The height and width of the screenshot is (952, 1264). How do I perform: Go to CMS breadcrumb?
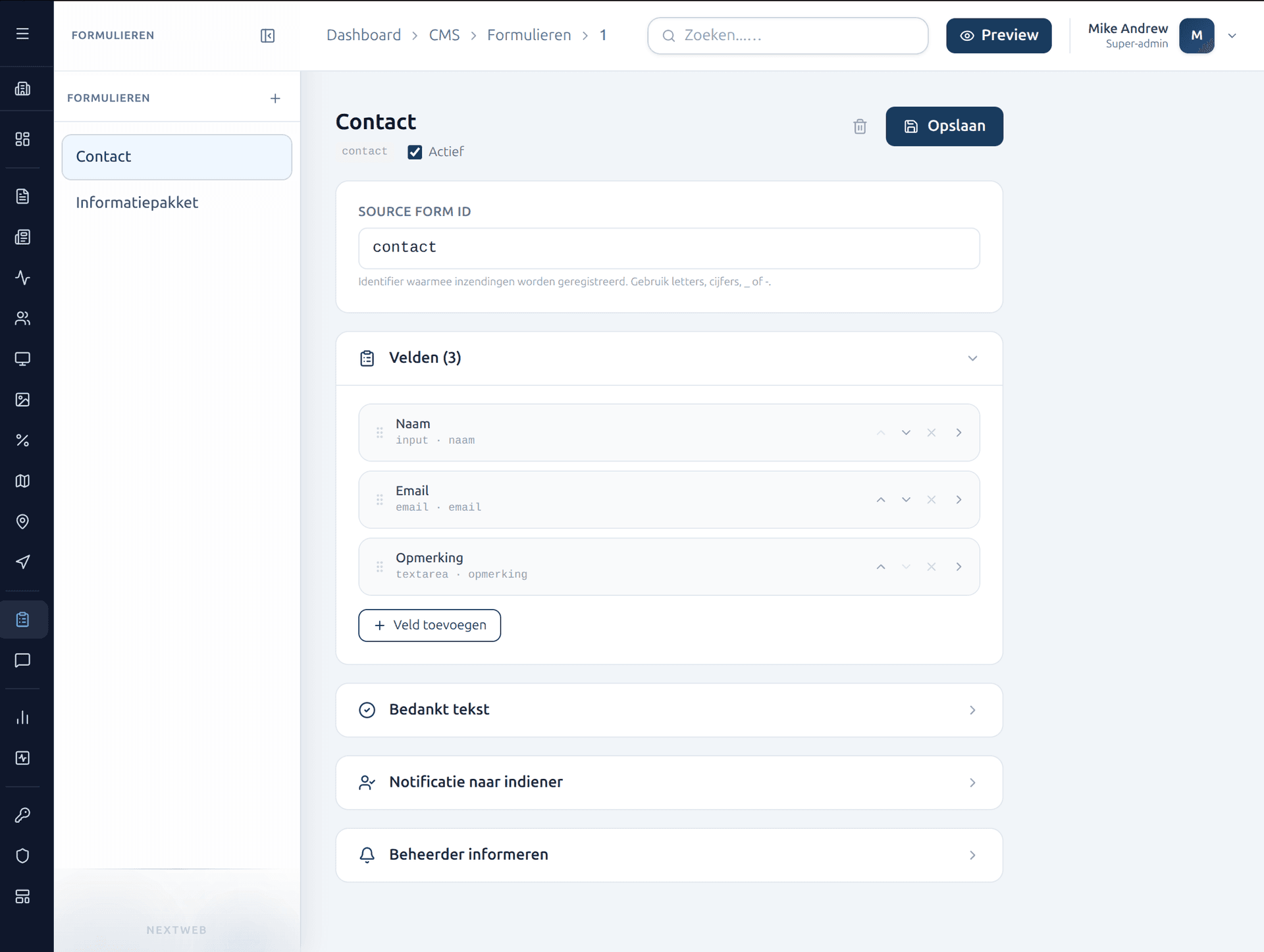[x=444, y=35]
